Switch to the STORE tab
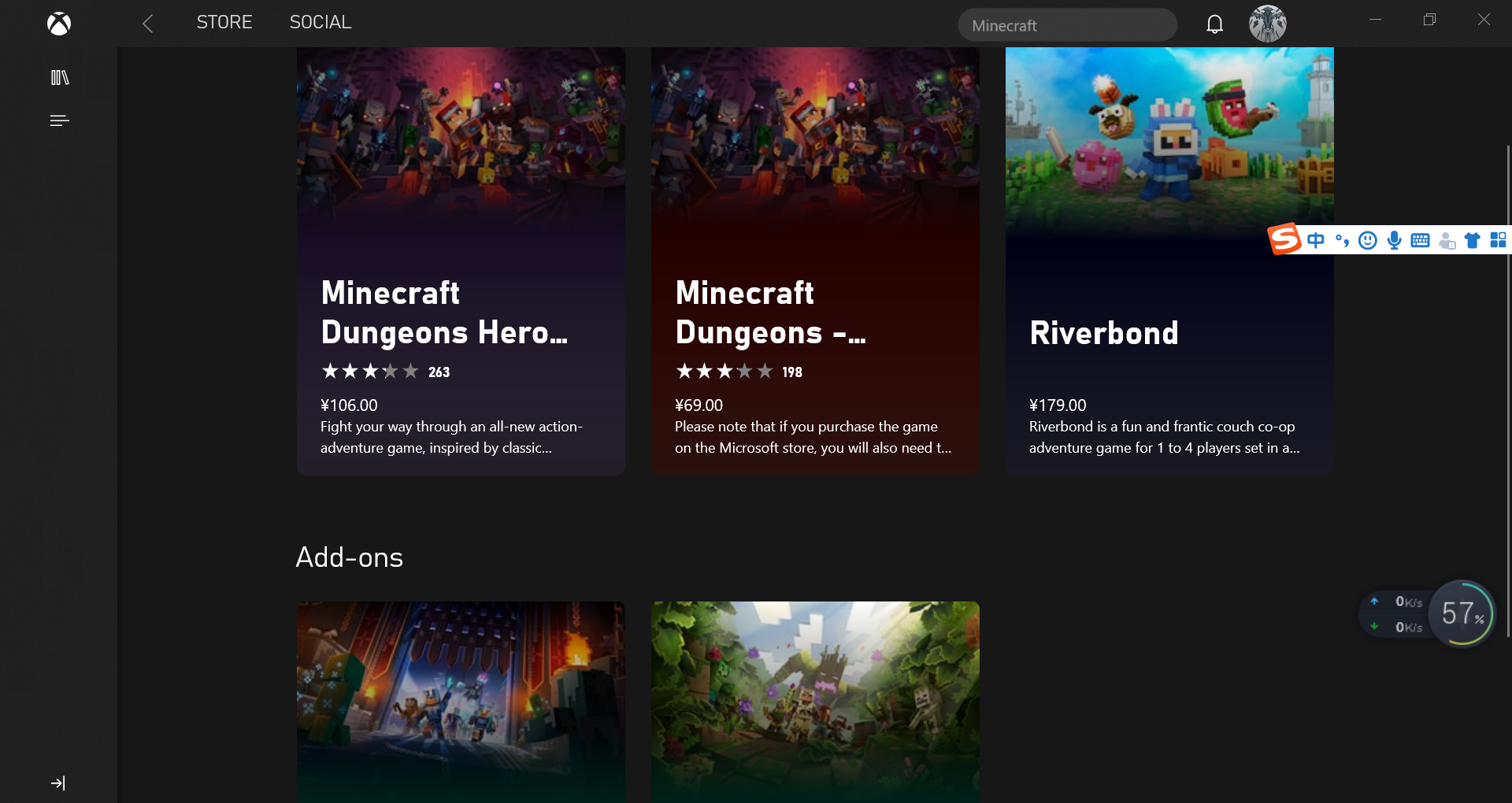Viewport: 1512px width, 803px height. click(224, 22)
